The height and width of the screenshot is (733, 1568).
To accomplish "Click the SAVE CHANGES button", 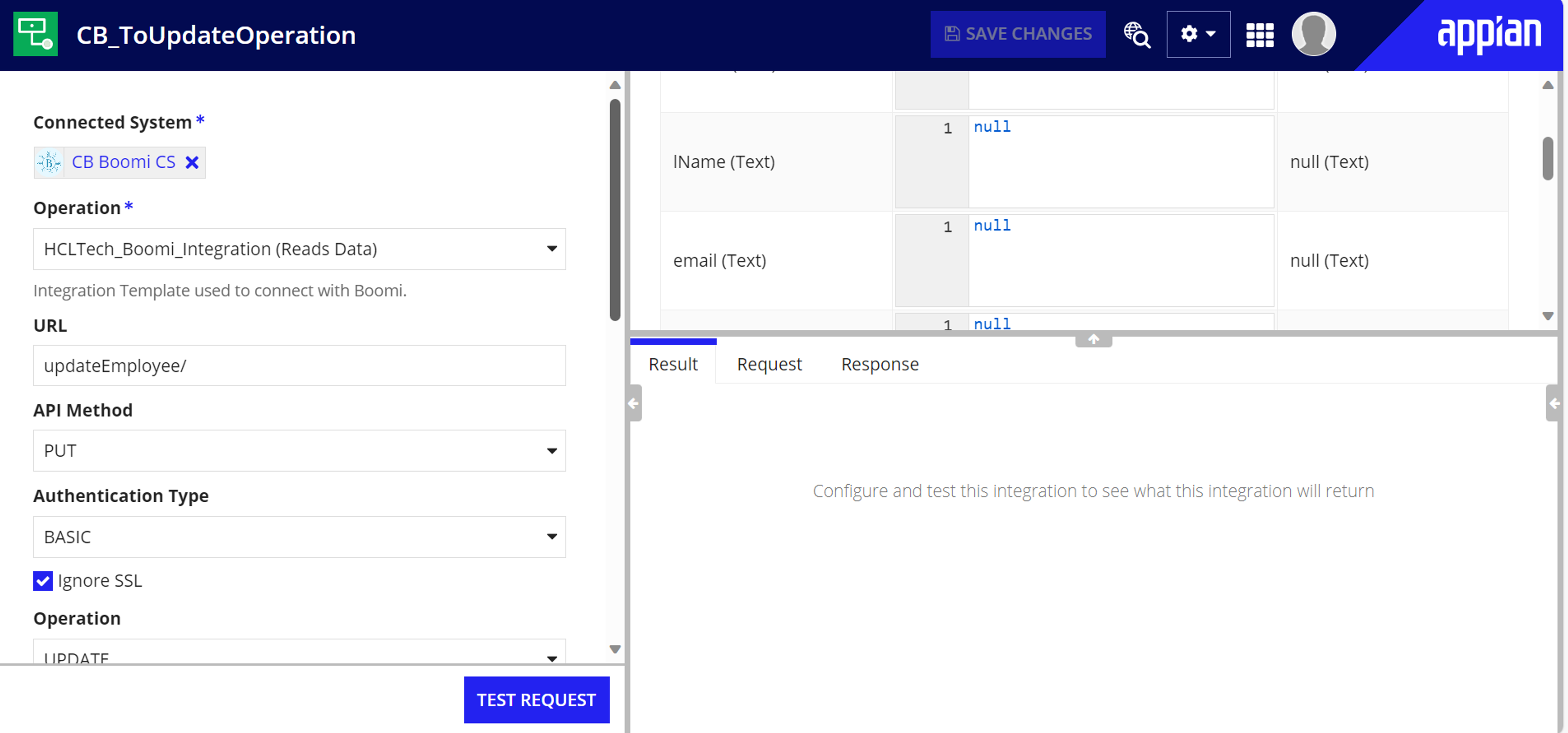I will pyautogui.click(x=1018, y=34).
